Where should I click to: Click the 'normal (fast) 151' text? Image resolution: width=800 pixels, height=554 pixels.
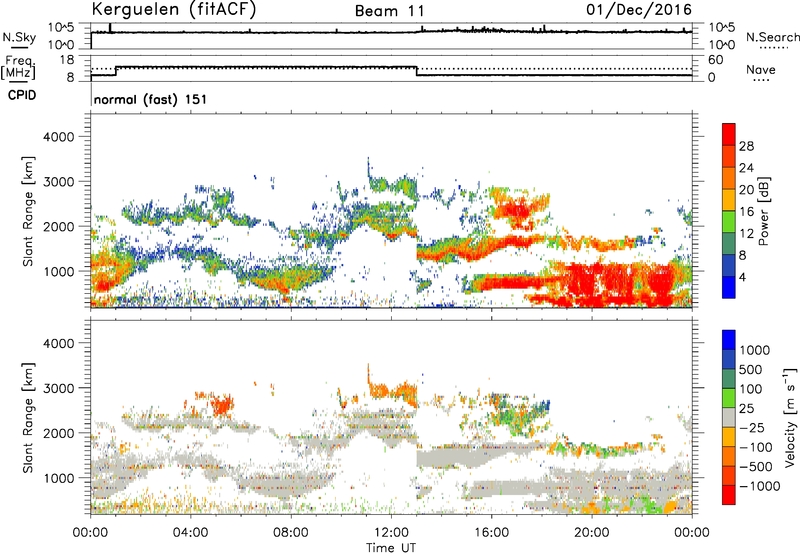[x=151, y=99]
